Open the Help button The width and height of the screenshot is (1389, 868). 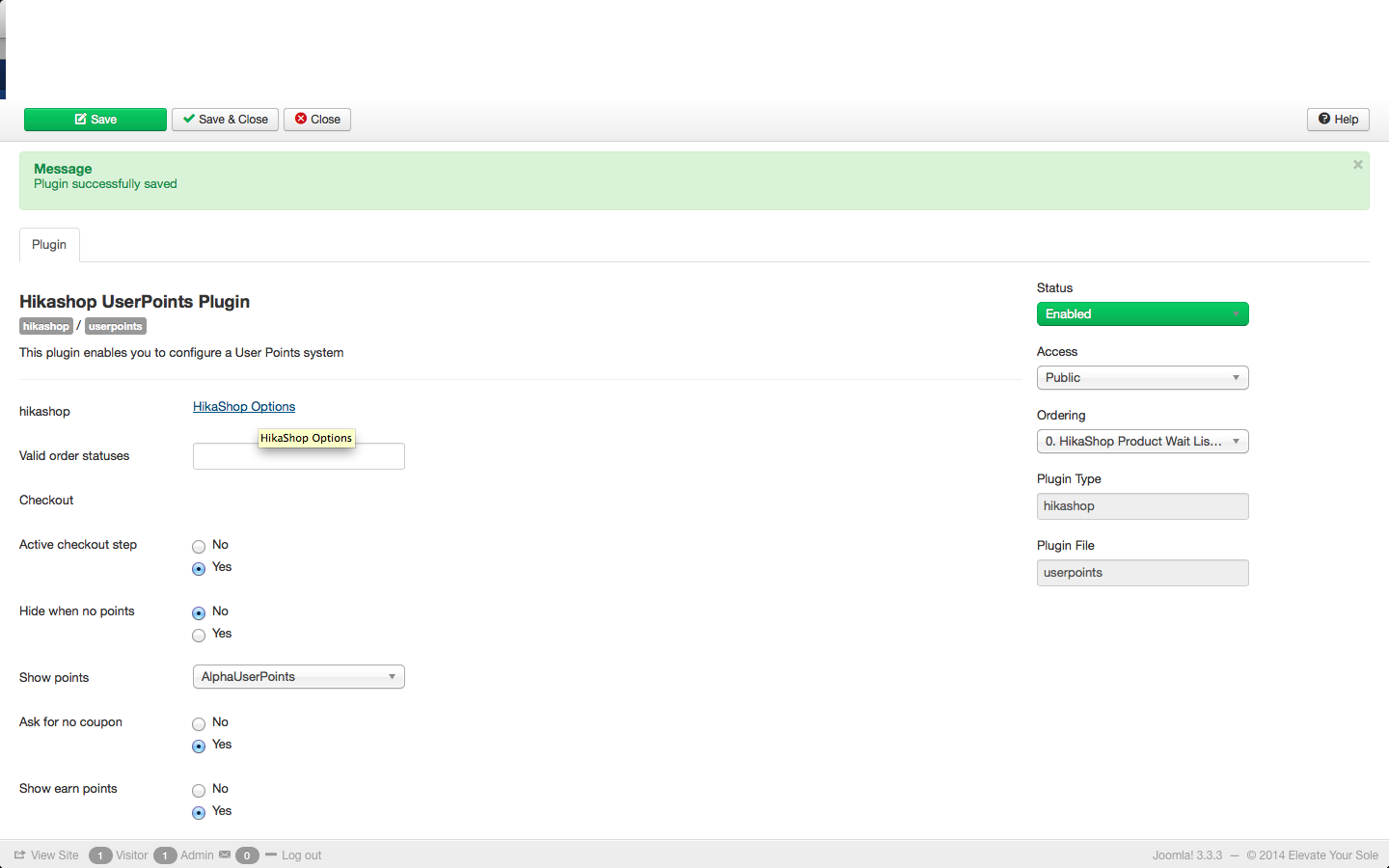[1338, 120]
